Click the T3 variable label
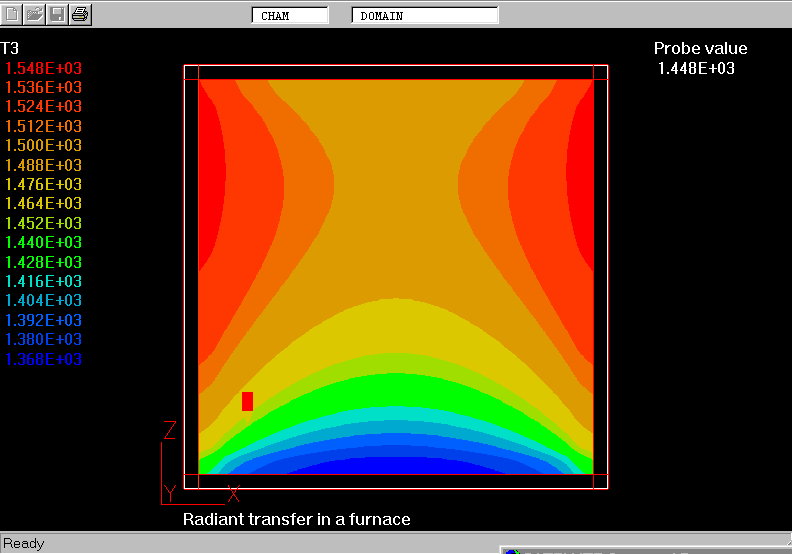792x554 pixels. (x=10, y=48)
